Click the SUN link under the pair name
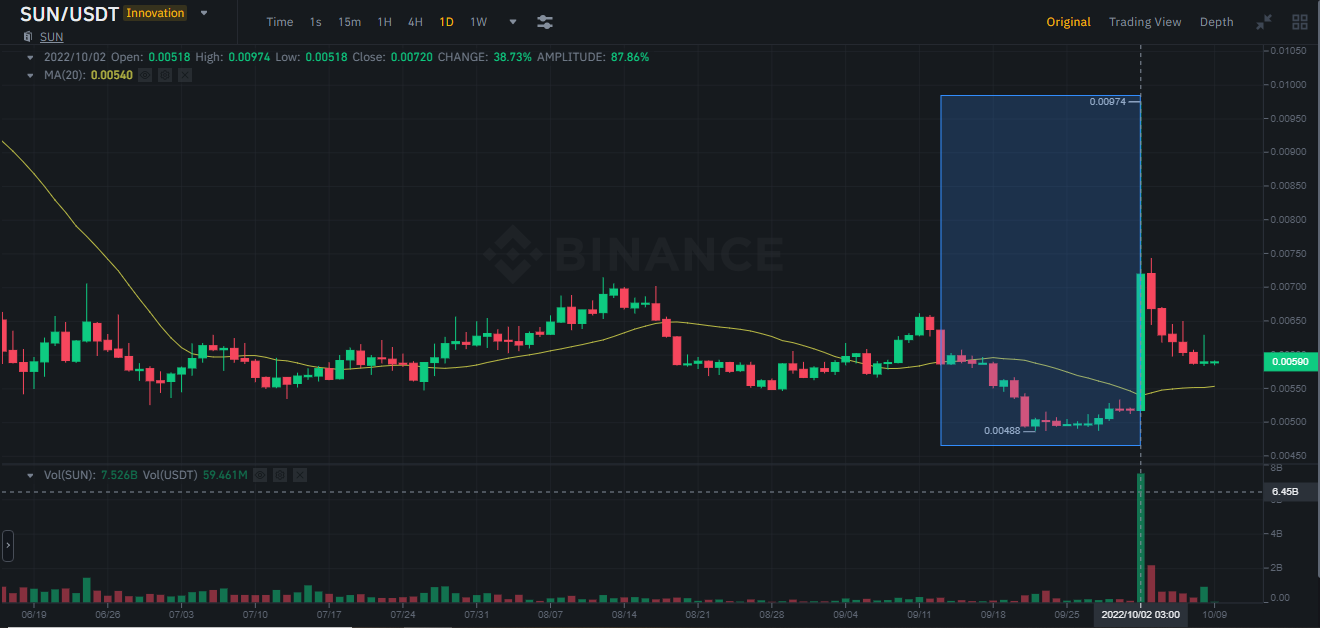The image size is (1320, 628). click(x=50, y=37)
